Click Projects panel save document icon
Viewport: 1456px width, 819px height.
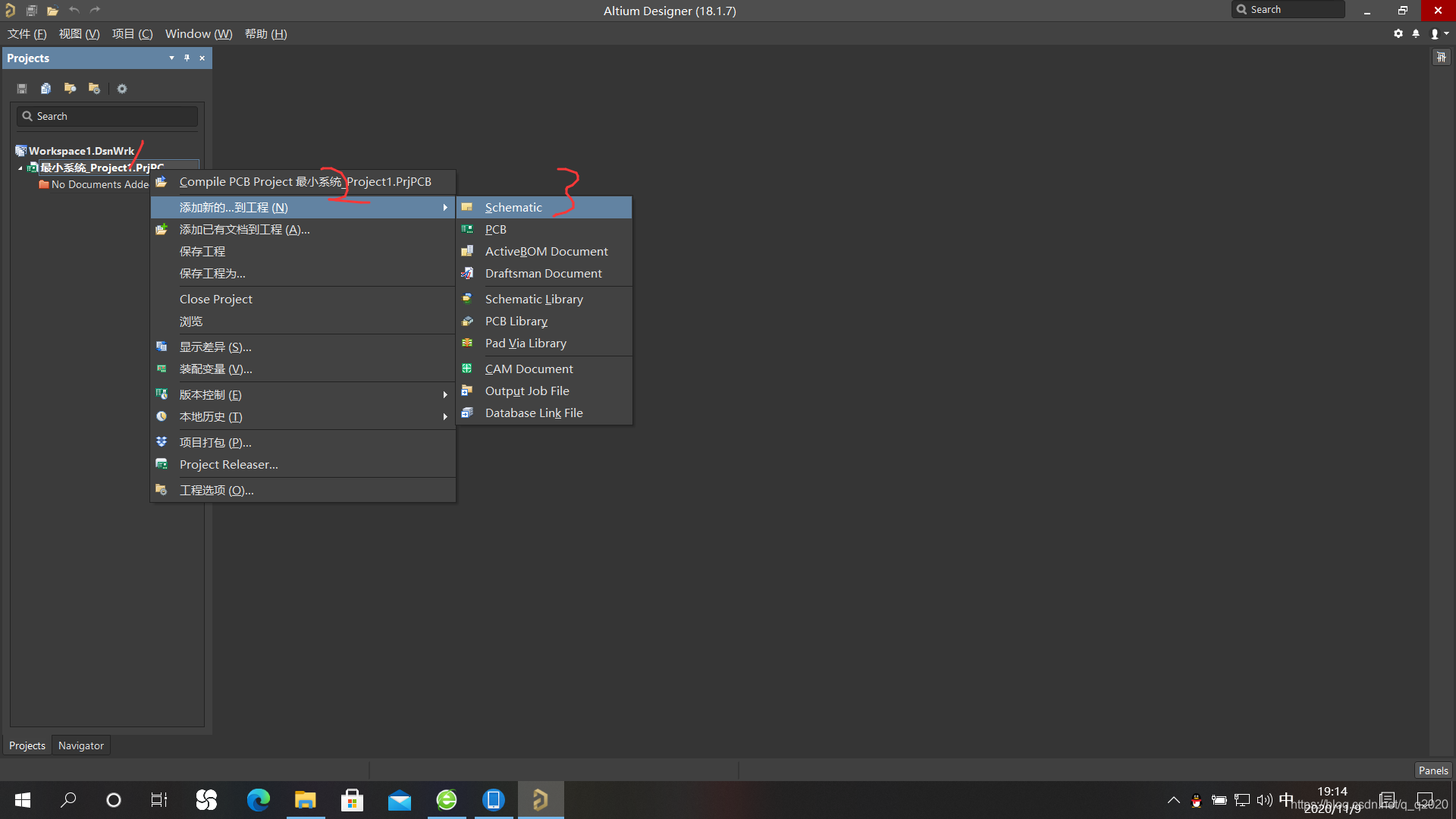click(22, 89)
